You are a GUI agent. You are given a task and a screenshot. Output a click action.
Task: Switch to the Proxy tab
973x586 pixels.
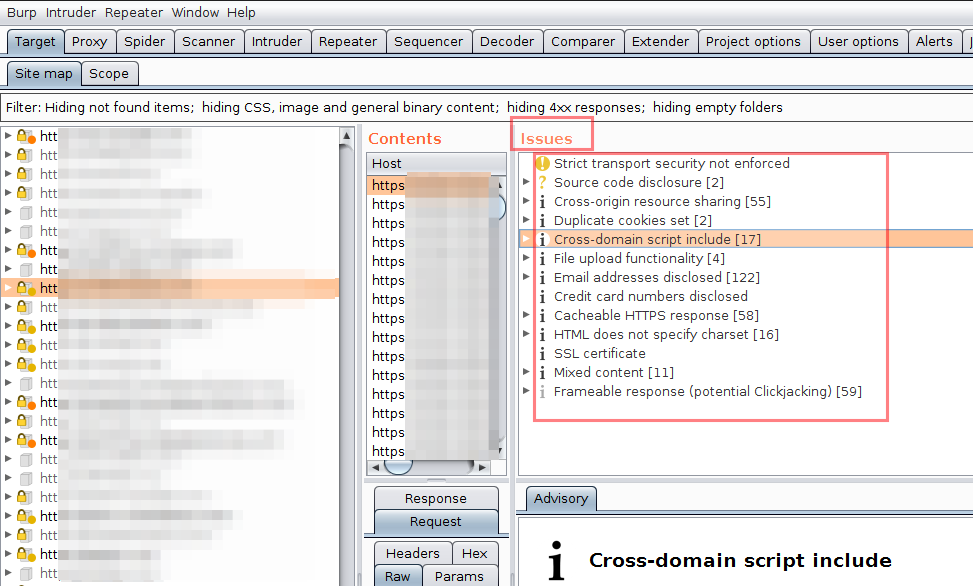coord(89,42)
